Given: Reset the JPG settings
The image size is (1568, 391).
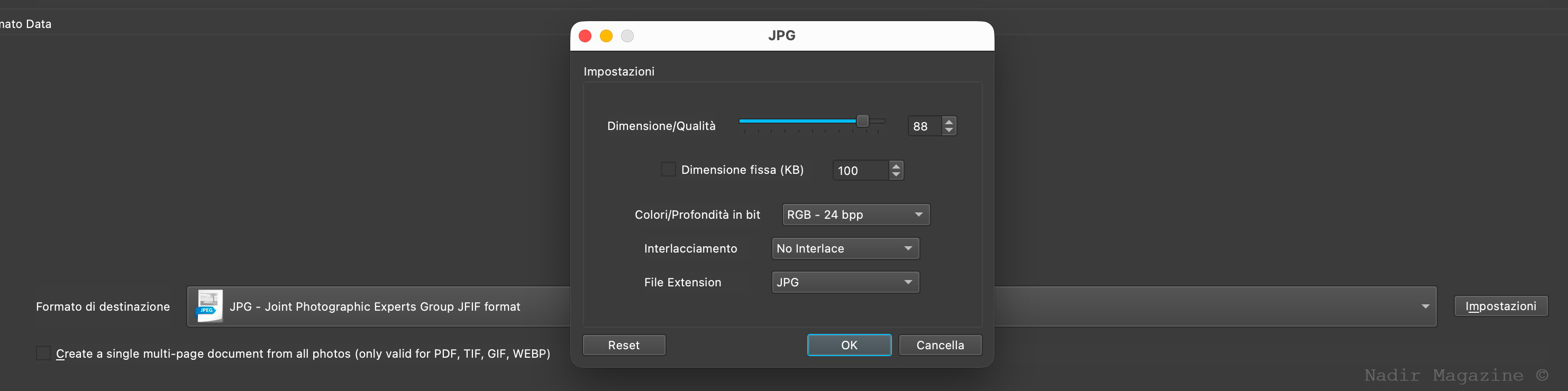Looking at the screenshot, I should tap(623, 345).
